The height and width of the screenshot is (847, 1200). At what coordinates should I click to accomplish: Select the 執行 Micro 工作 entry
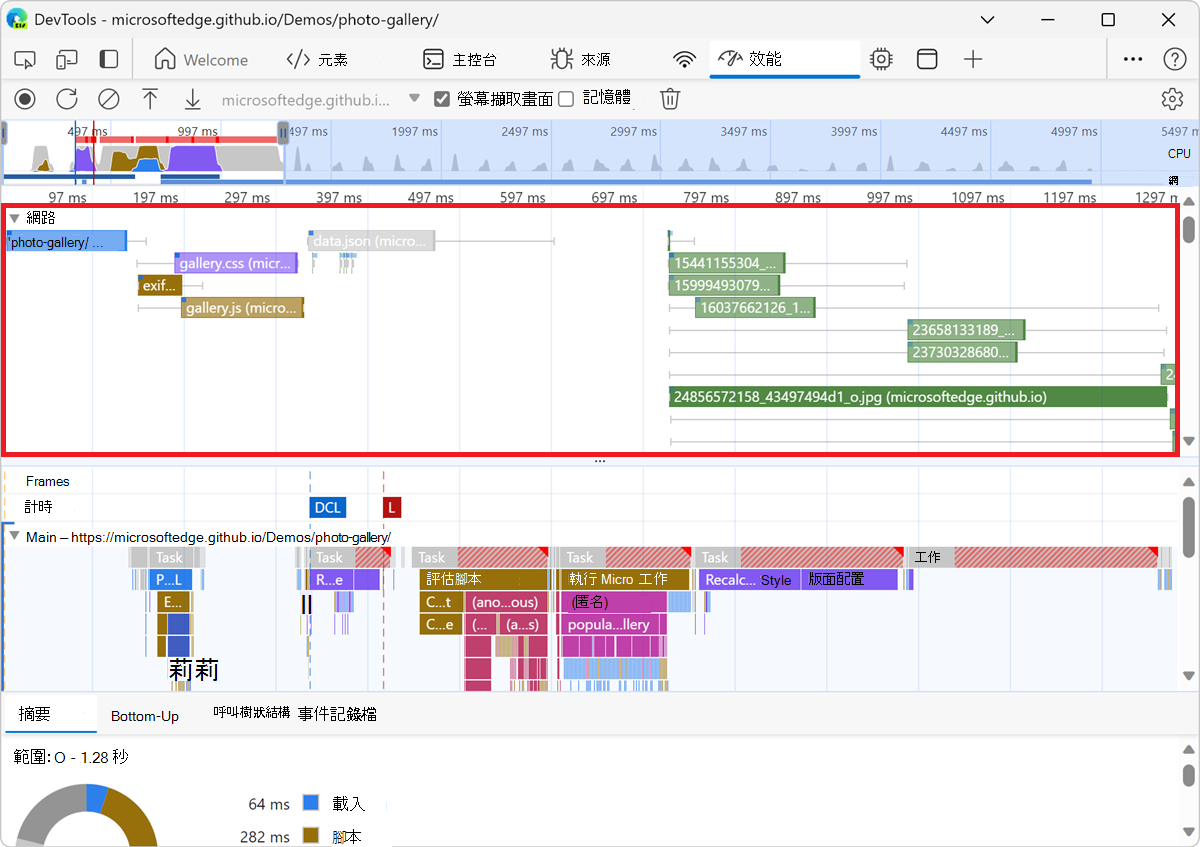625,579
